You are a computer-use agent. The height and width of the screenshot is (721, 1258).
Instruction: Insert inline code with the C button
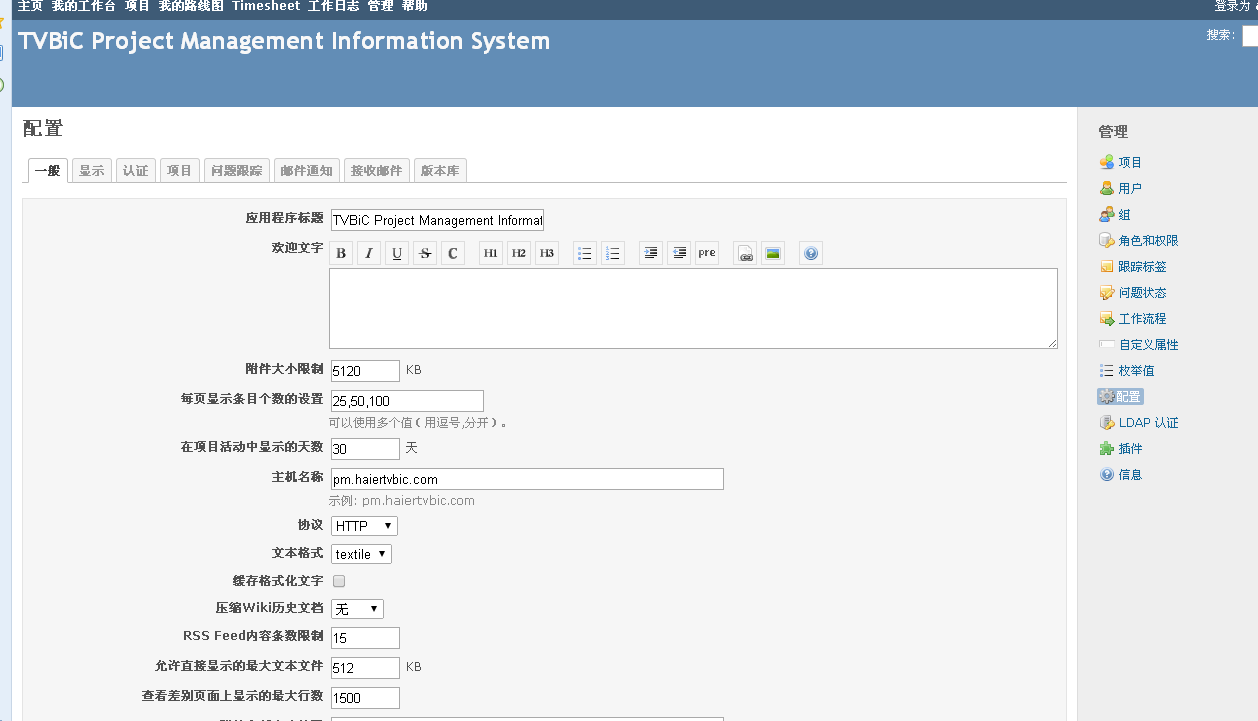coord(453,253)
